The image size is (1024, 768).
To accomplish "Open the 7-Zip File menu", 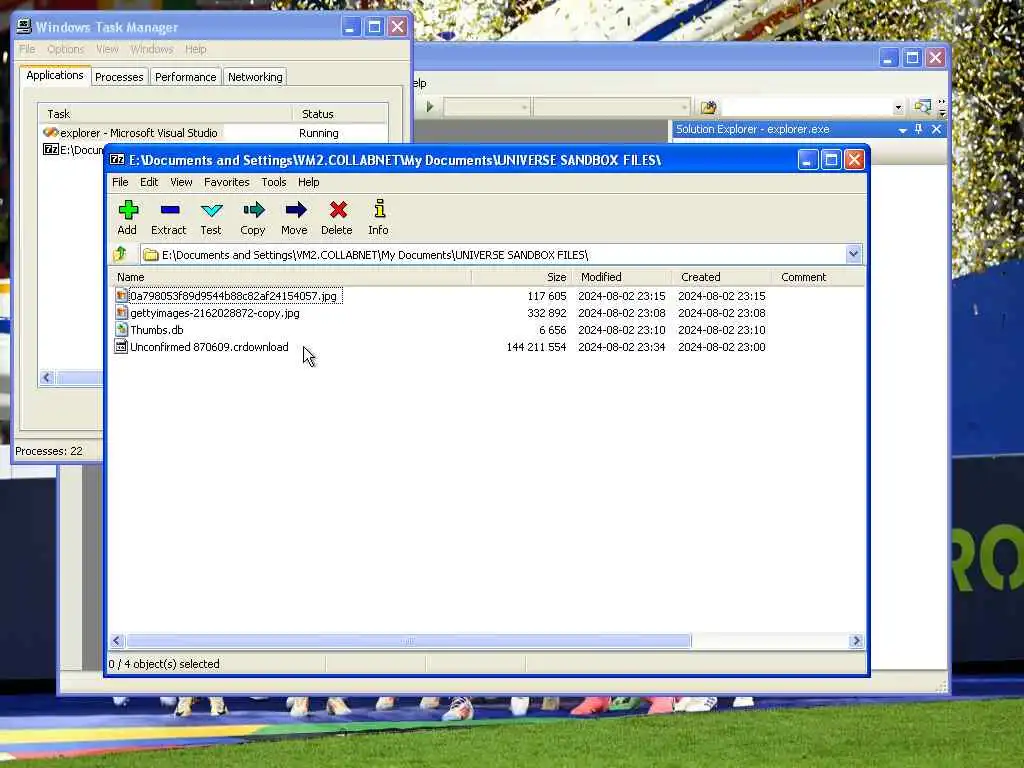I will tap(120, 182).
